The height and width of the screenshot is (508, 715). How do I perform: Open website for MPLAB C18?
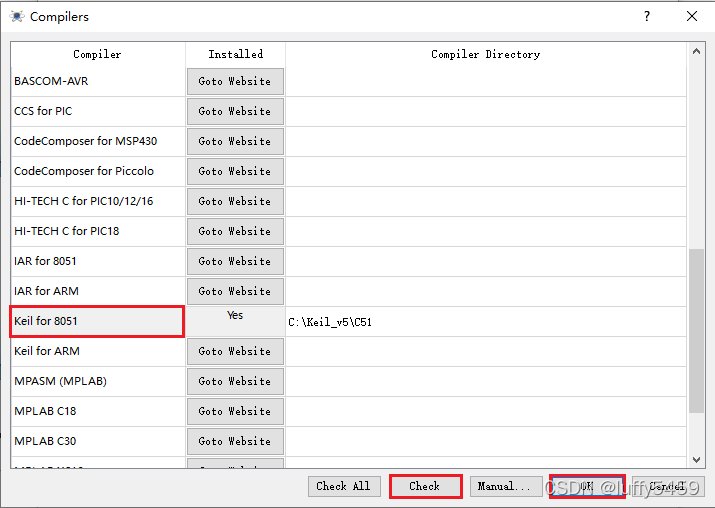[x=235, y=412]
